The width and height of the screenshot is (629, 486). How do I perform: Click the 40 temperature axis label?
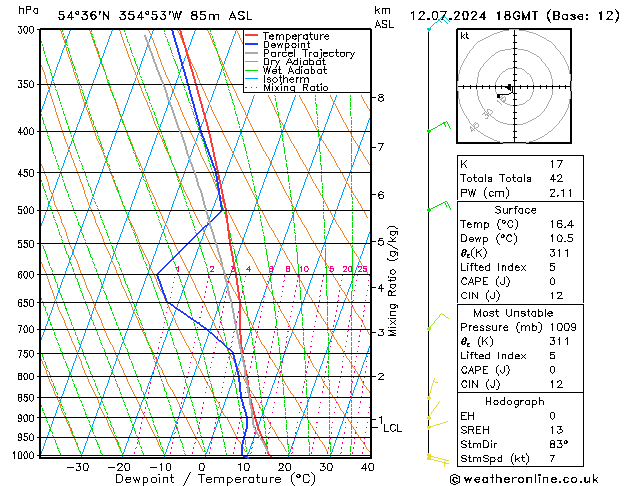coord(367,467)
